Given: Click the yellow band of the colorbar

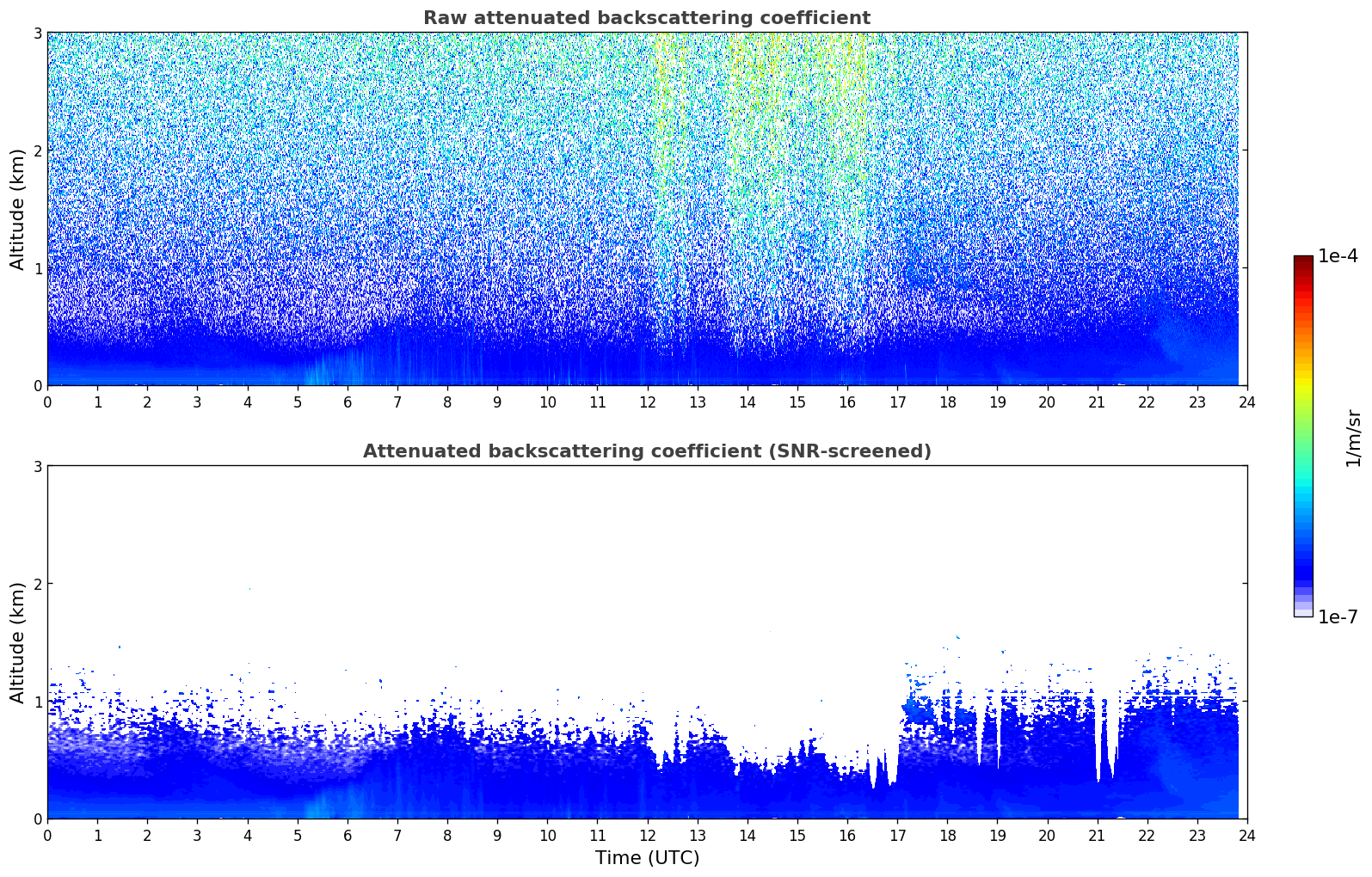Looking at the screenshot, I should coord(1303,381).
